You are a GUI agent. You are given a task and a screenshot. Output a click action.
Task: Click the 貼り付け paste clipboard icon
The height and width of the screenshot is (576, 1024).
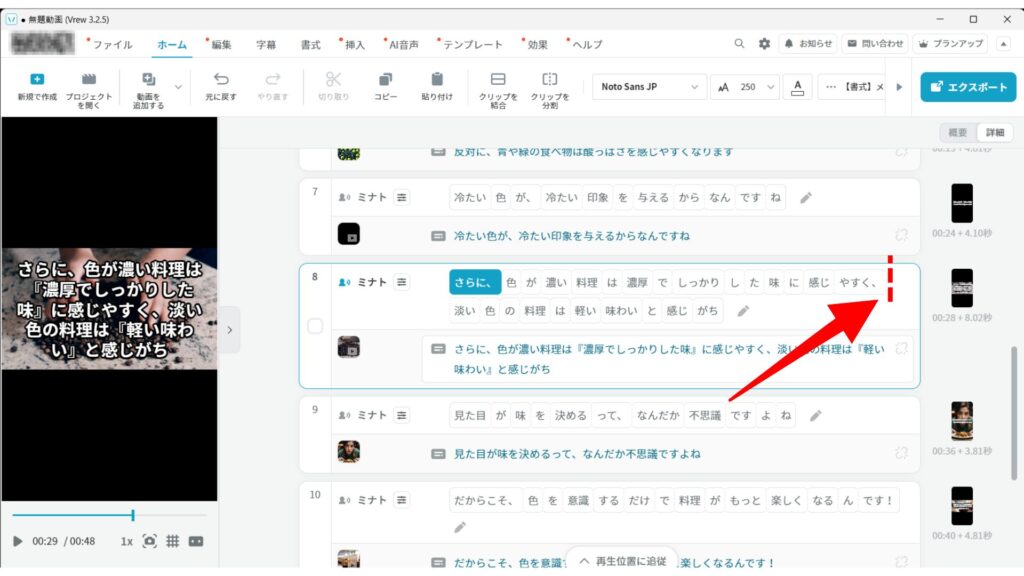click(x=437, y=79)
